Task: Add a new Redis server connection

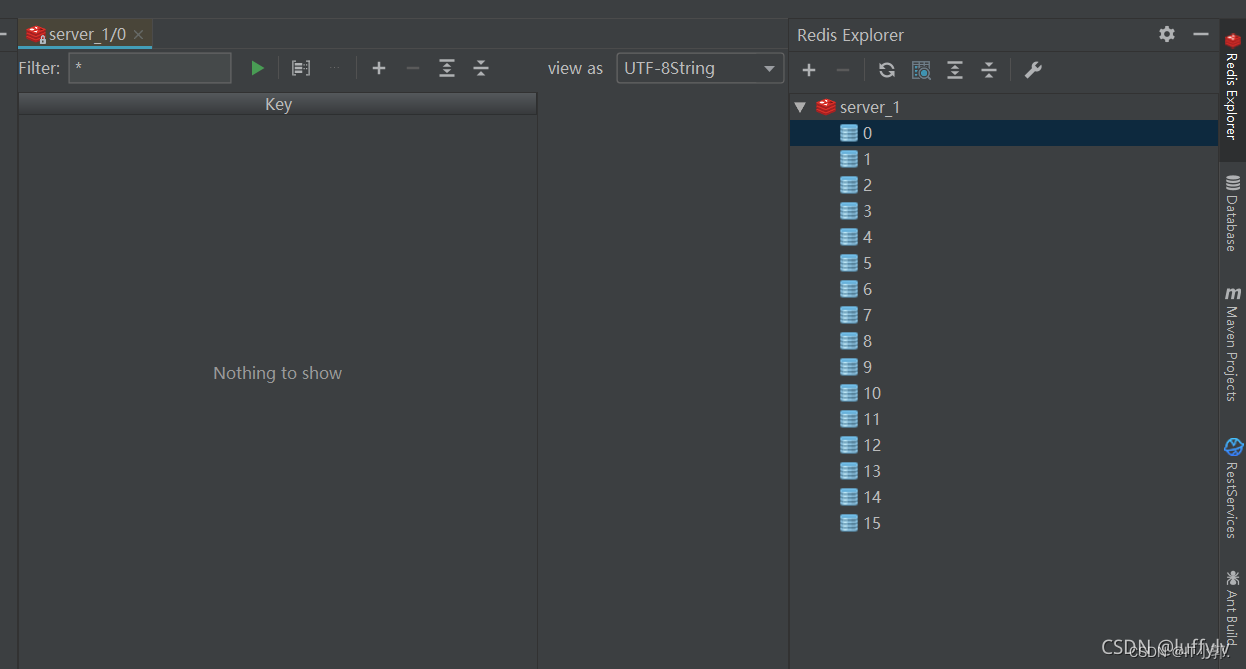Action: [809, 70]
